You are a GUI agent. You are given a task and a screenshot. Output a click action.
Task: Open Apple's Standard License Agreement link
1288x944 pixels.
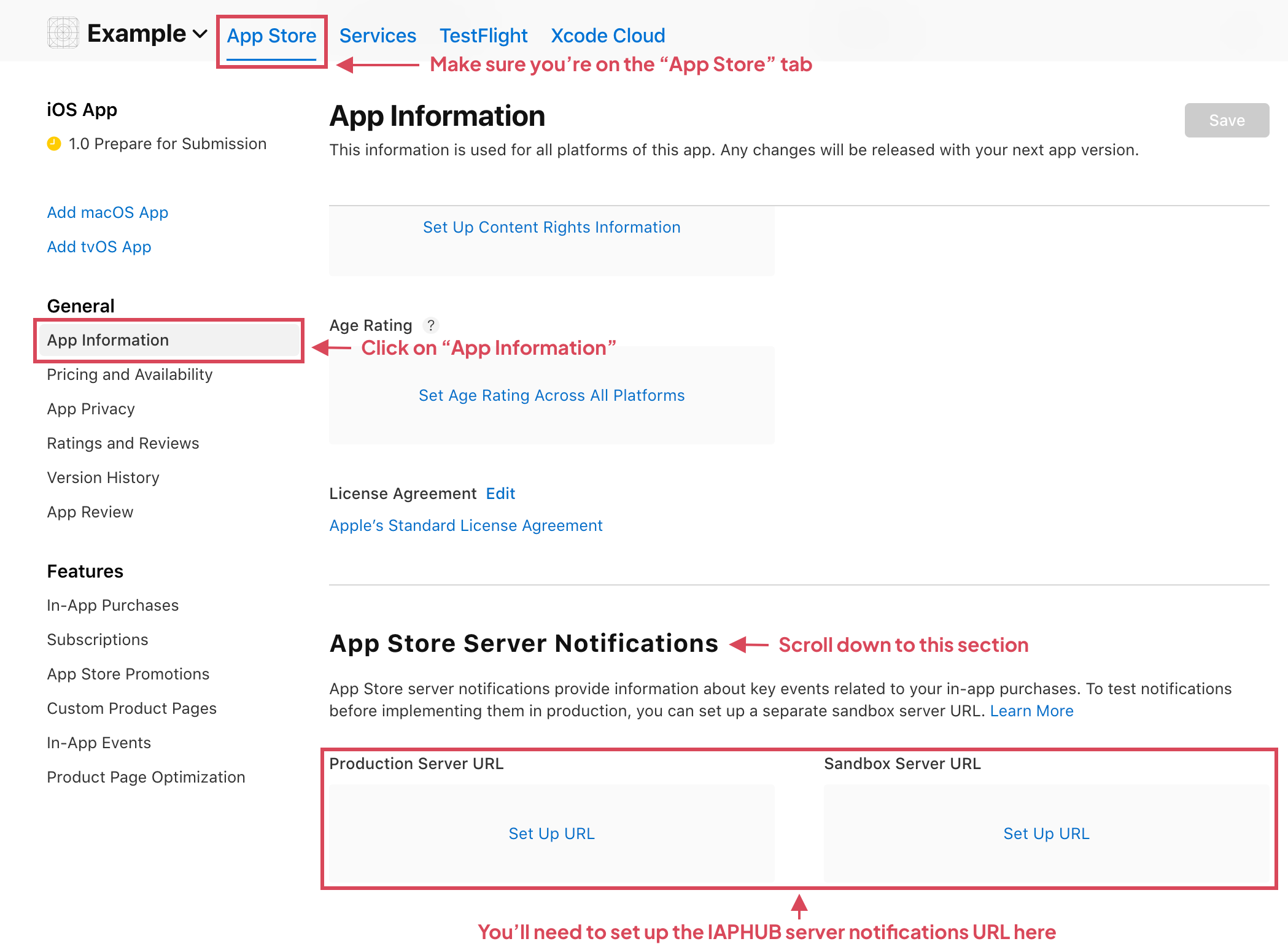click(465, 525)
